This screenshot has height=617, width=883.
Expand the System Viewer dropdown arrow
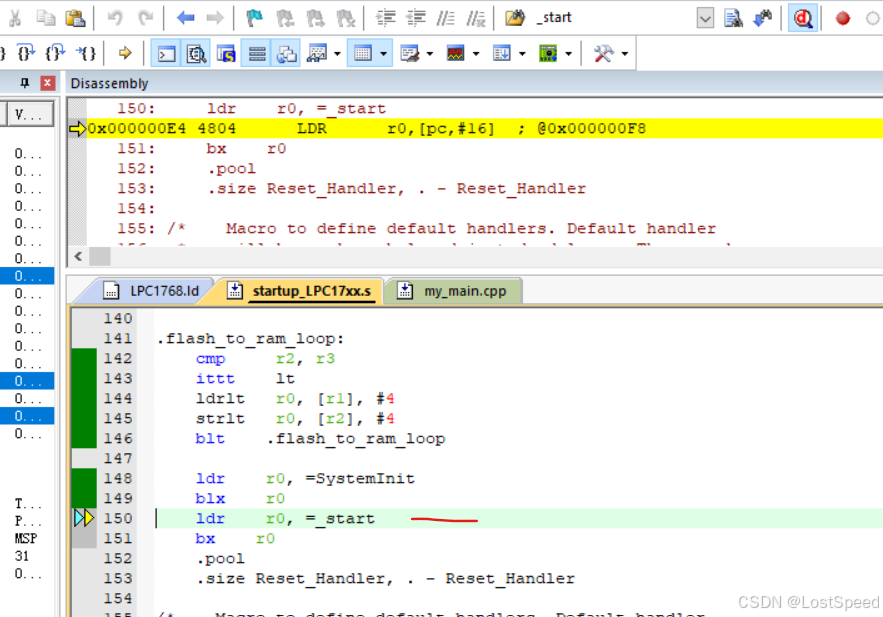(568, 54)
